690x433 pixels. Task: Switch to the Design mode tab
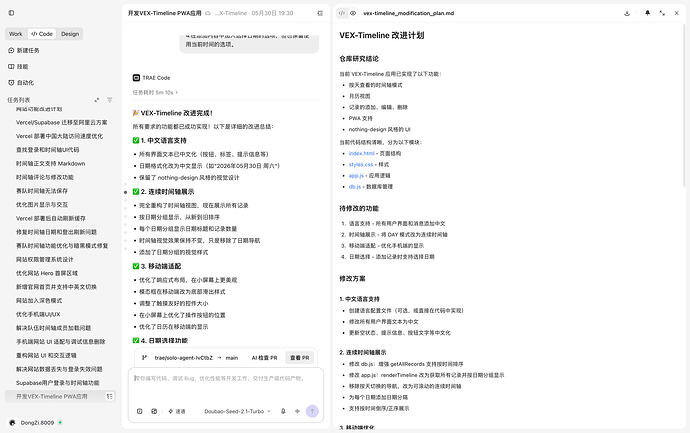(70, 34)
